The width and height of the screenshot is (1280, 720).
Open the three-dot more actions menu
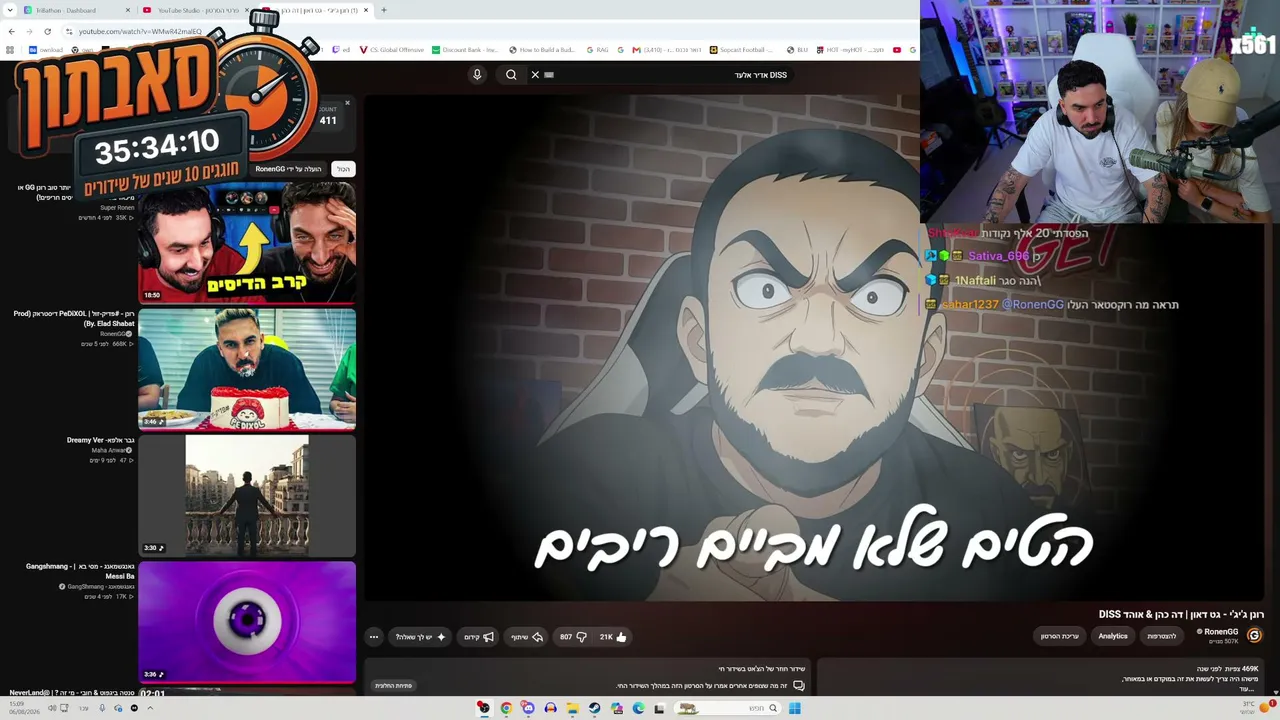[374, 637]
